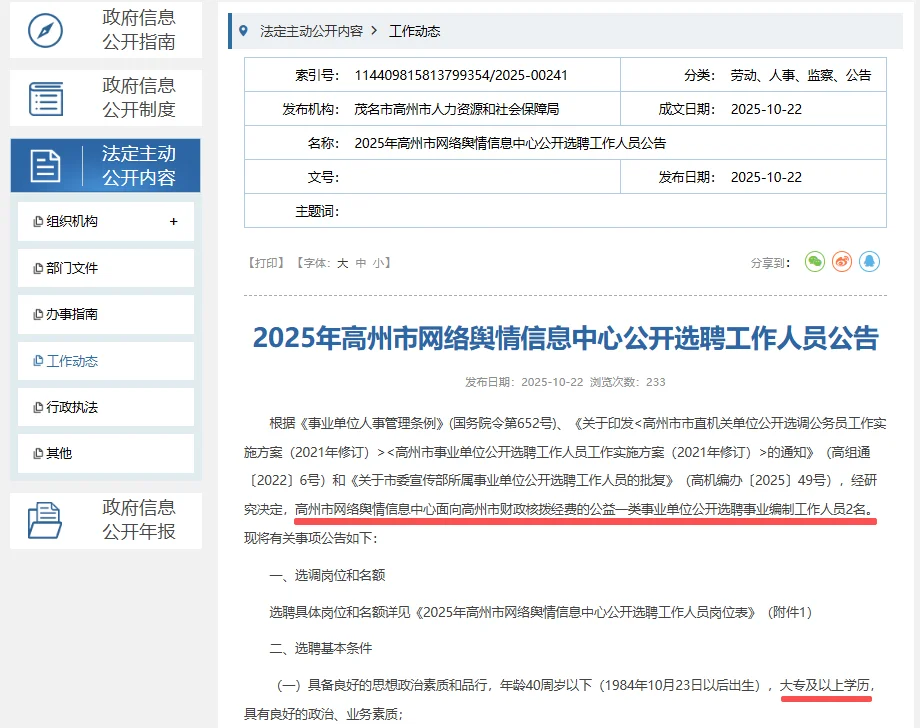Open 政府信息公开指南 sidebar section
Viewport: 920px width, 728px height.
106,30
